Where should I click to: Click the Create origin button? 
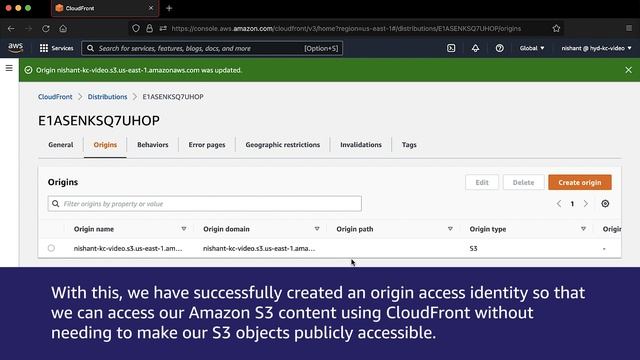[x=580, y=182]
